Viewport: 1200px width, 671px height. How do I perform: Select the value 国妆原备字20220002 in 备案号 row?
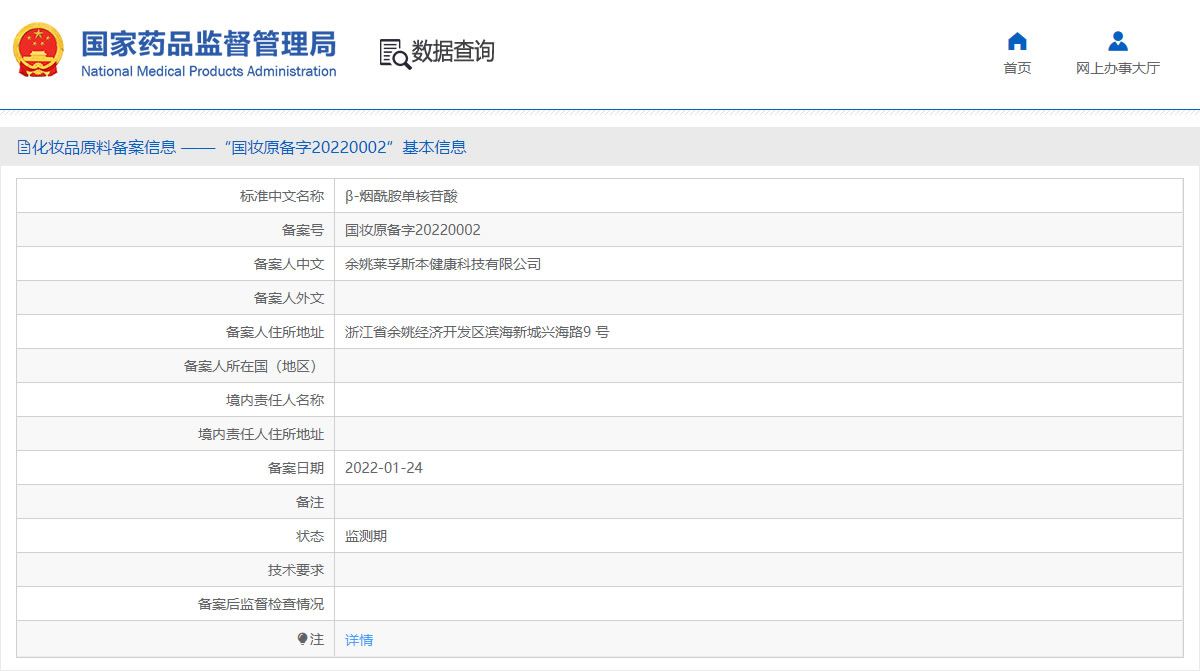(x=413, y=230)
